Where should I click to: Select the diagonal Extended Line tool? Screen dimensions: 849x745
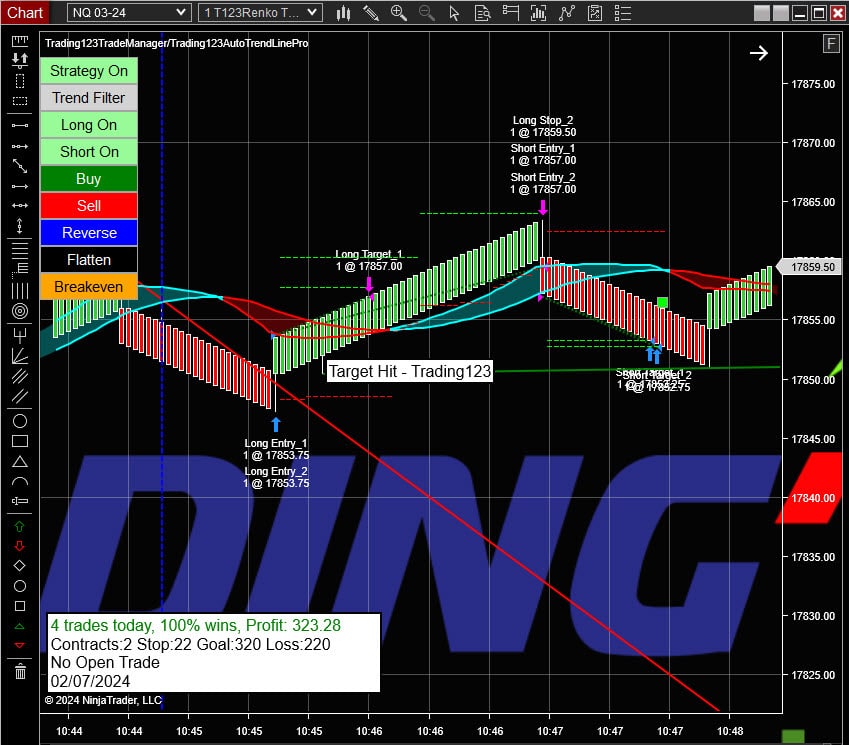coord(20,166)
